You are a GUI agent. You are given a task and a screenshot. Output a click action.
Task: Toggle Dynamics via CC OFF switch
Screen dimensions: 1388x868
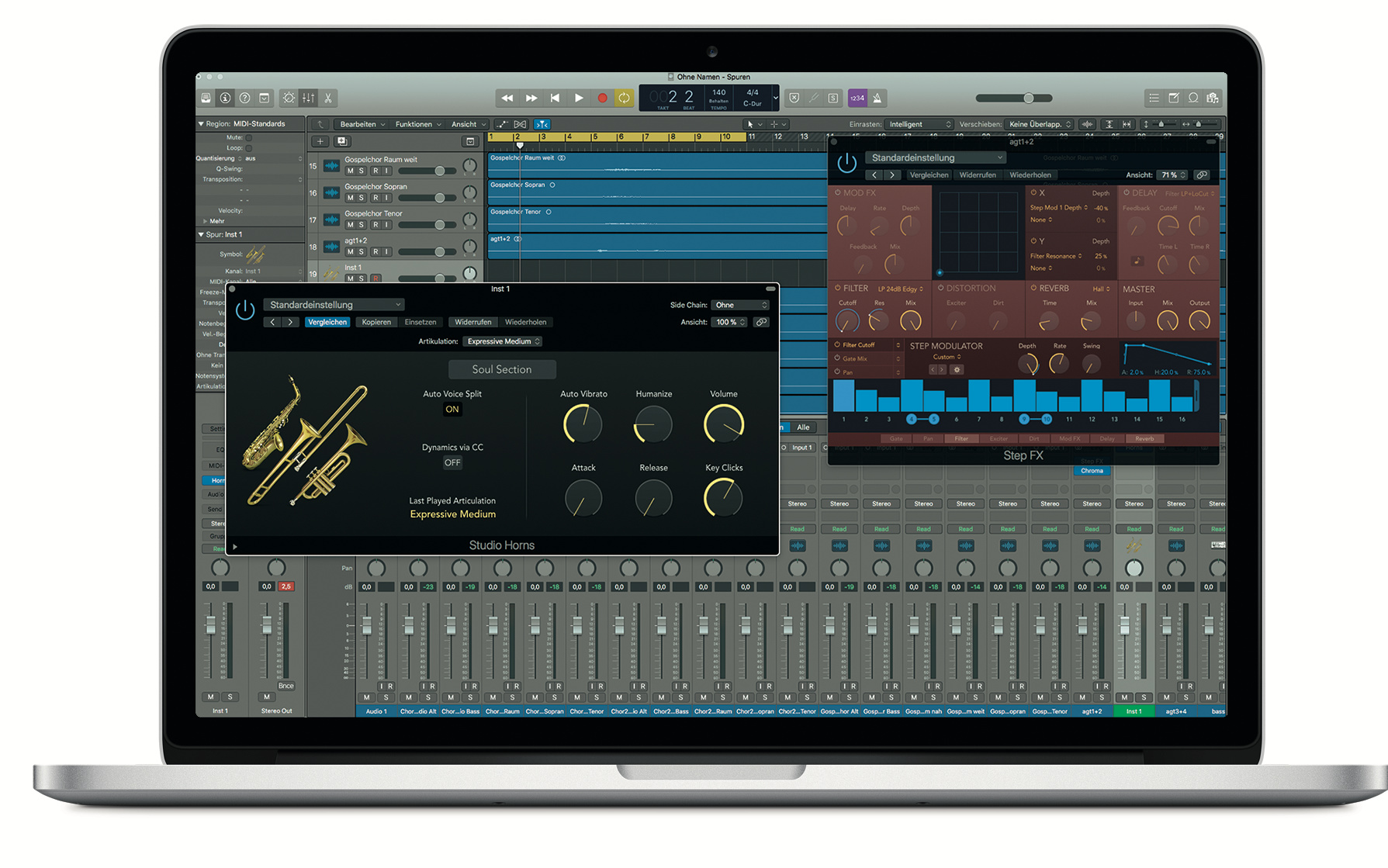452,463
